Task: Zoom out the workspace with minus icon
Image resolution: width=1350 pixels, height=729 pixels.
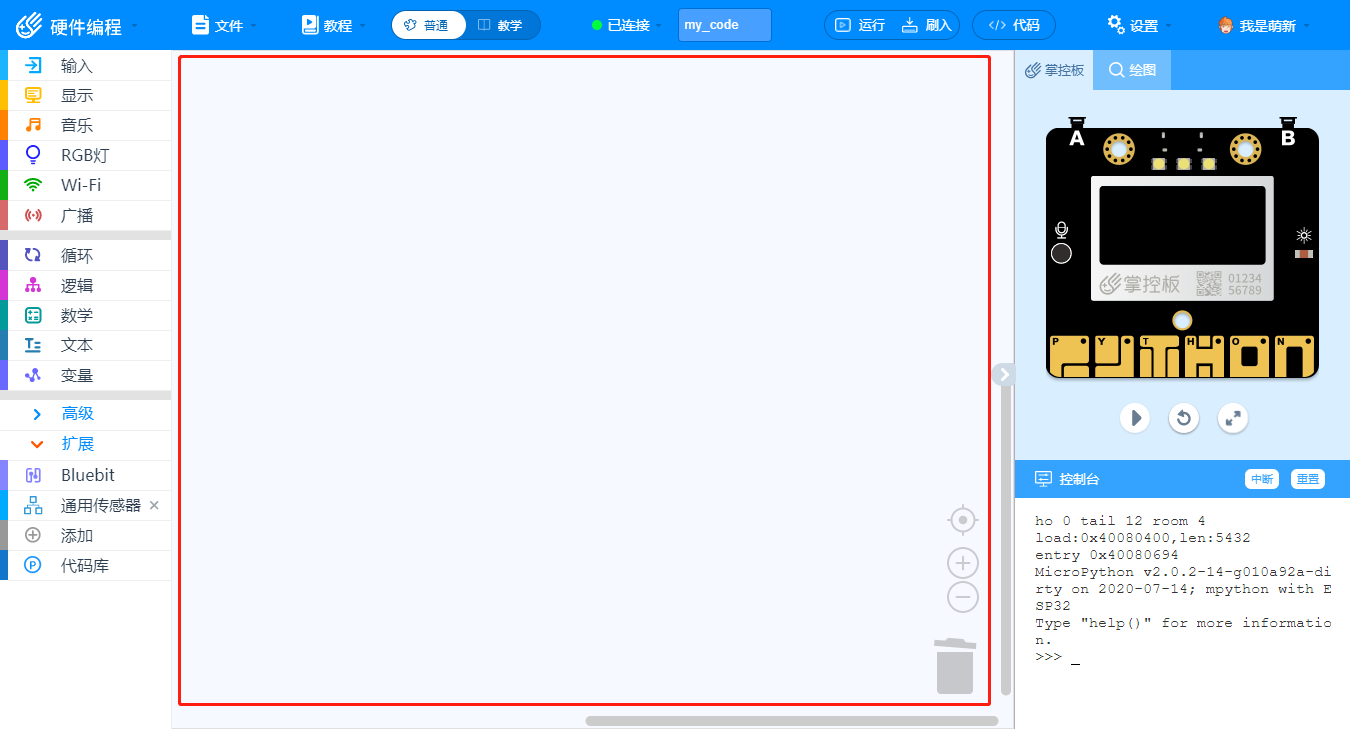Action: (x=963, y=598)
